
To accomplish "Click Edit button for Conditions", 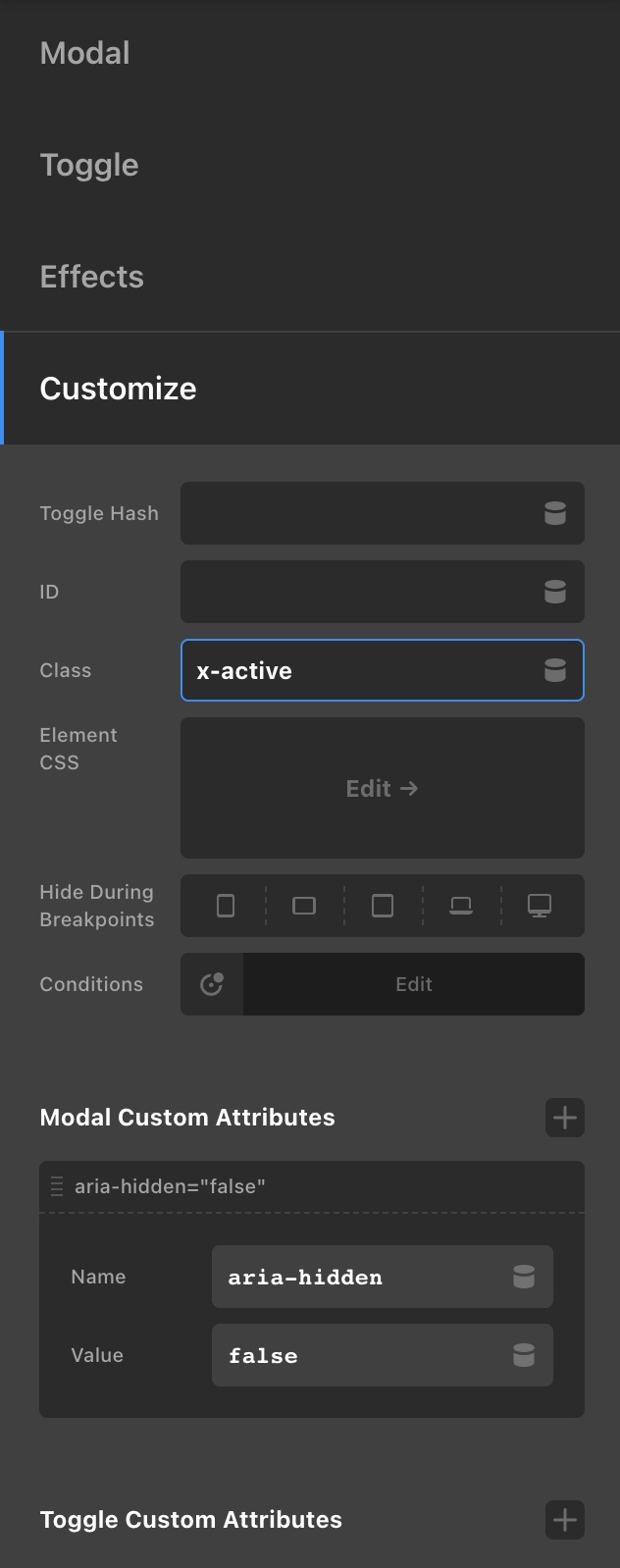I will click(414, 984).
